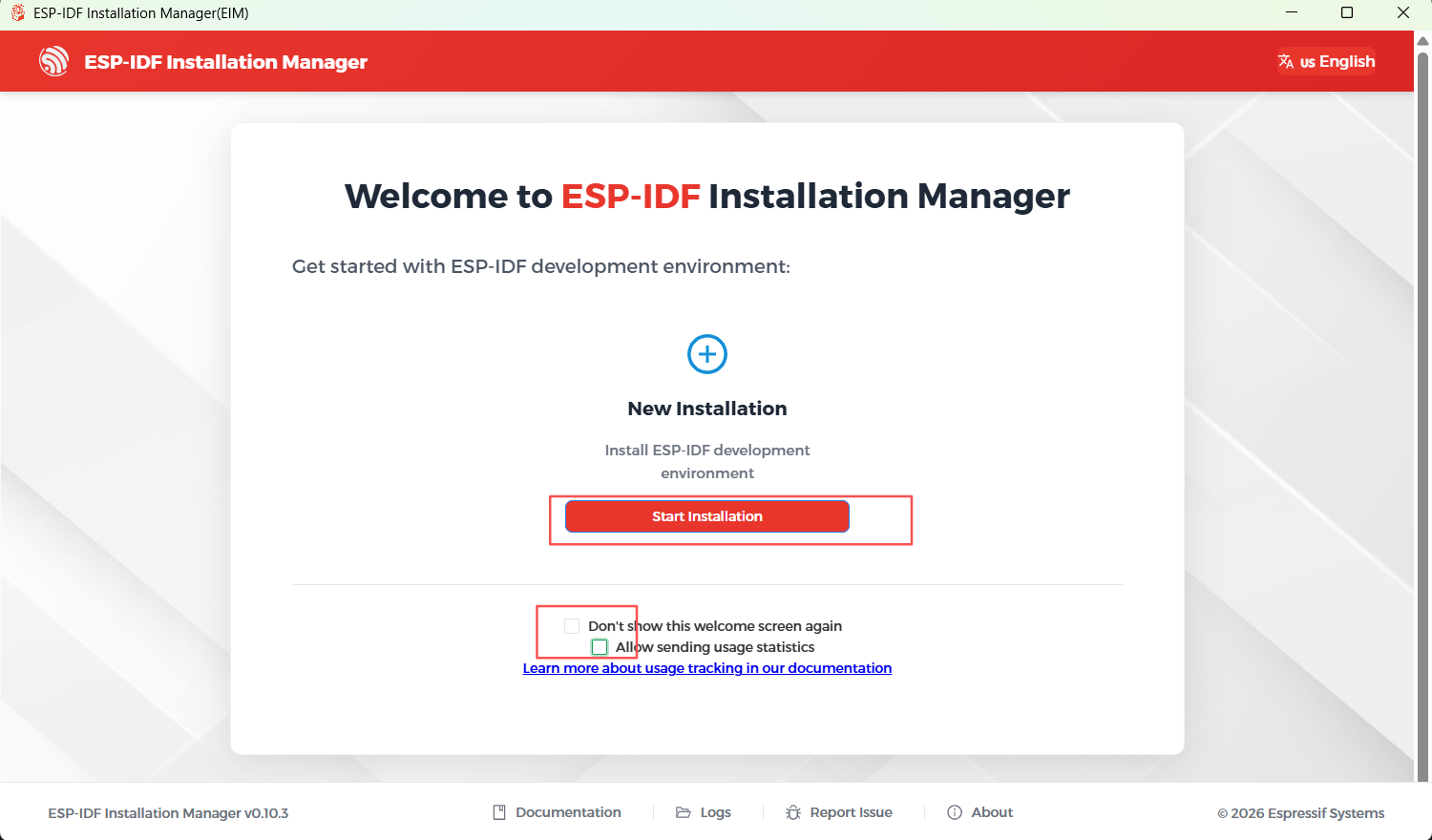Toggle "Allow sending usage statistics" checkbox

[x=600, y=647]
